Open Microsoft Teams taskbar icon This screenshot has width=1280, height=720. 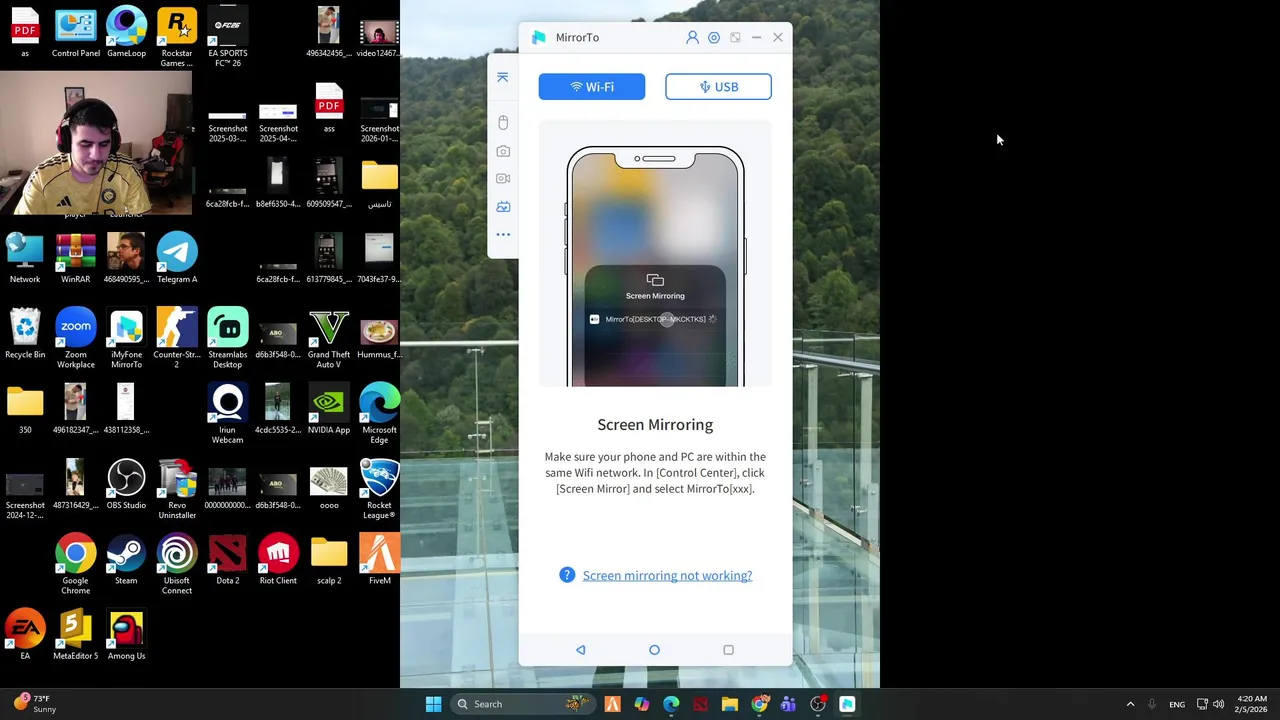(x=788, y=704)
